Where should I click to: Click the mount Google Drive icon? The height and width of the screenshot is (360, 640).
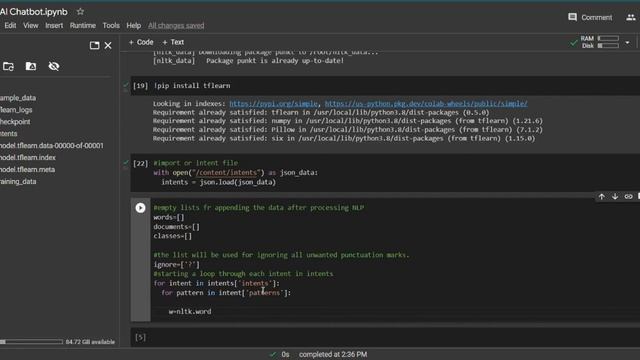tap(31, 66)
